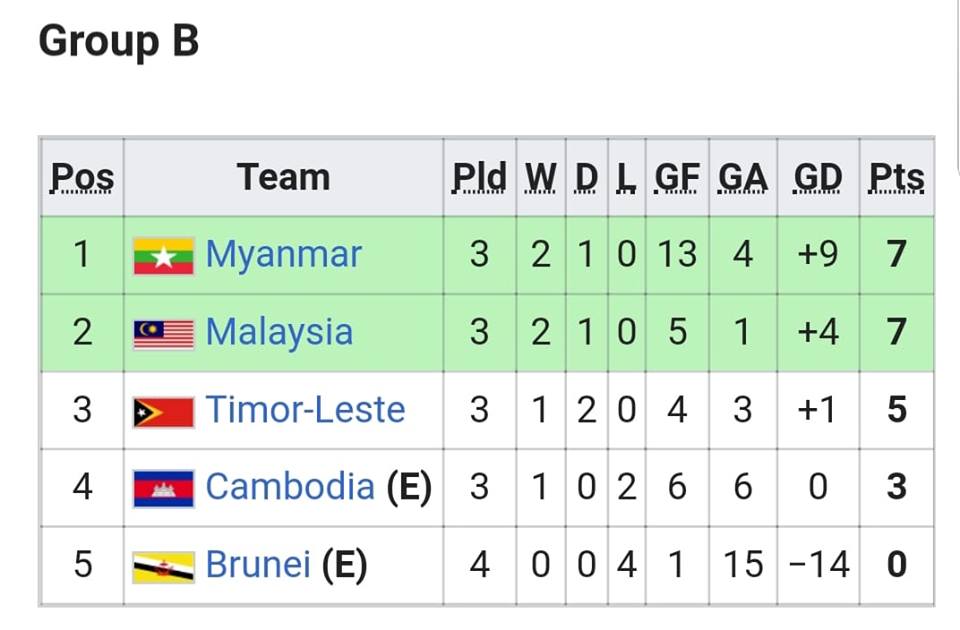Click the Brunei flag icon
960x630 pixels.
pyautogui.click(x=163, y=566)
